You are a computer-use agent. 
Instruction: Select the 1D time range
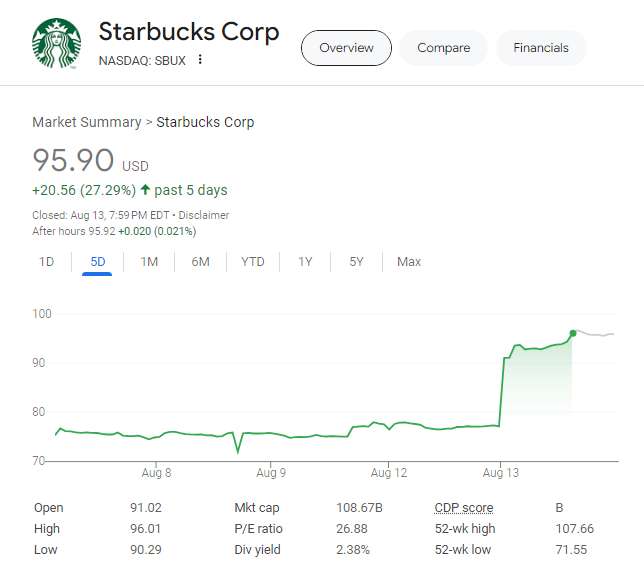coord(46,262)
